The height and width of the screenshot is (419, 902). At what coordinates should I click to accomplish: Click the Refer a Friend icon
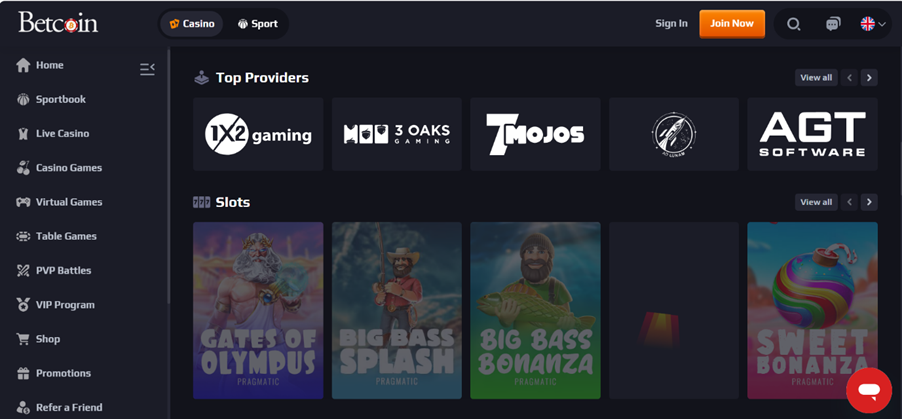coord(23,407)
